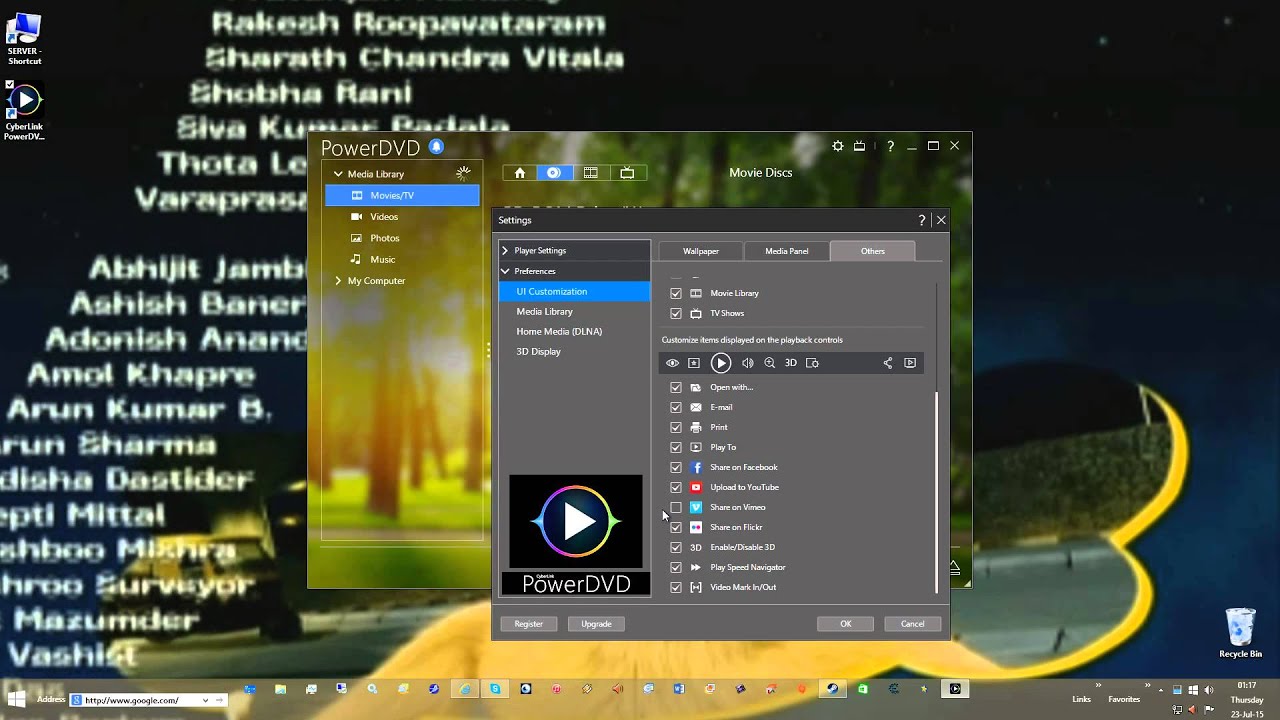Click the Register button
Viewport: 1280px width, 720px height.
click(x=529, y=624)
